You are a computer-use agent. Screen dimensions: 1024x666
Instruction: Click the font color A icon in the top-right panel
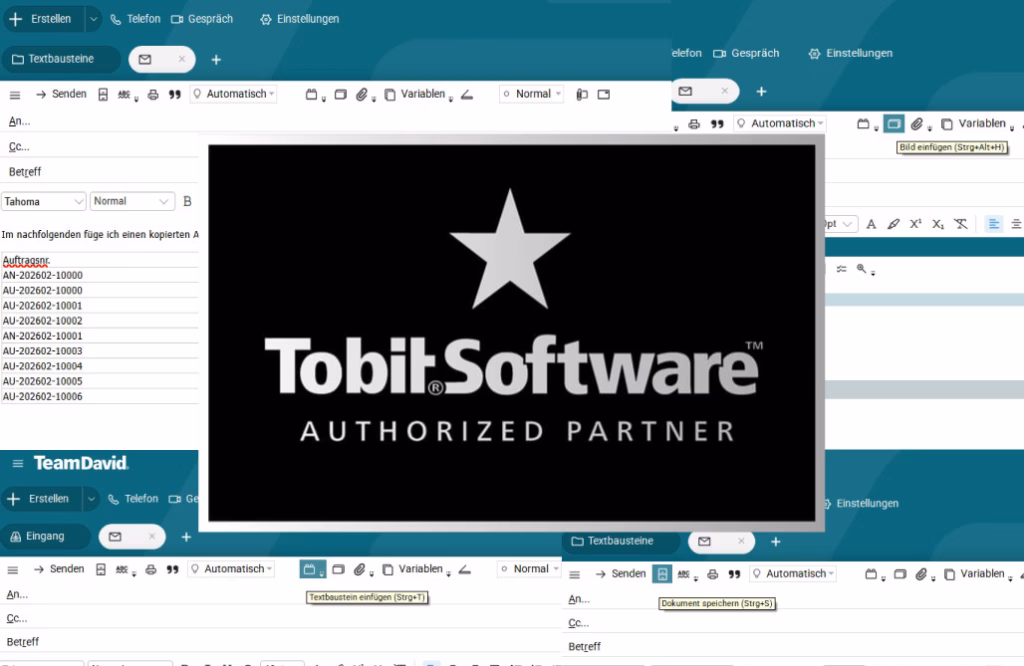pos(871,225)
